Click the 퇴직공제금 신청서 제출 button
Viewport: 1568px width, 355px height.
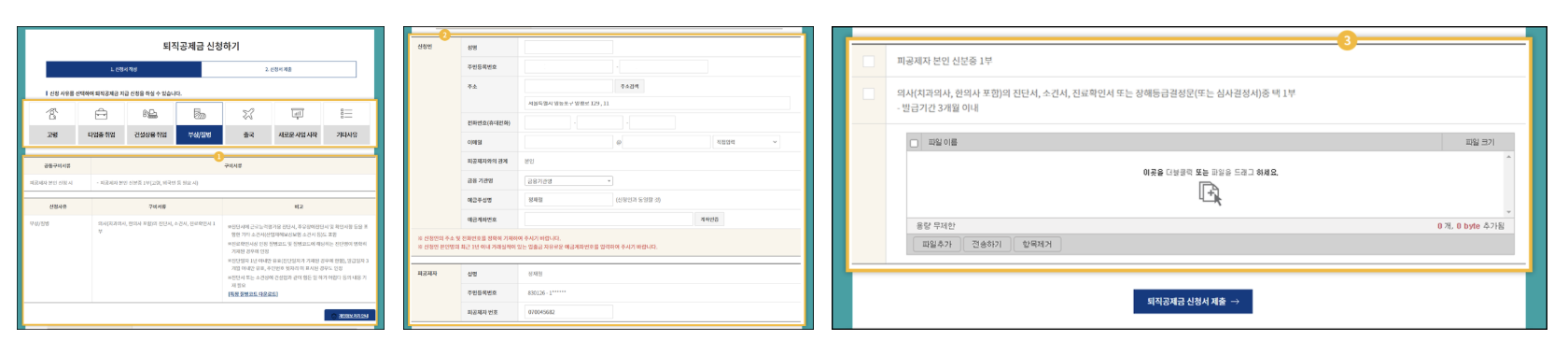pyautogui.click(x=1193, y=302)
